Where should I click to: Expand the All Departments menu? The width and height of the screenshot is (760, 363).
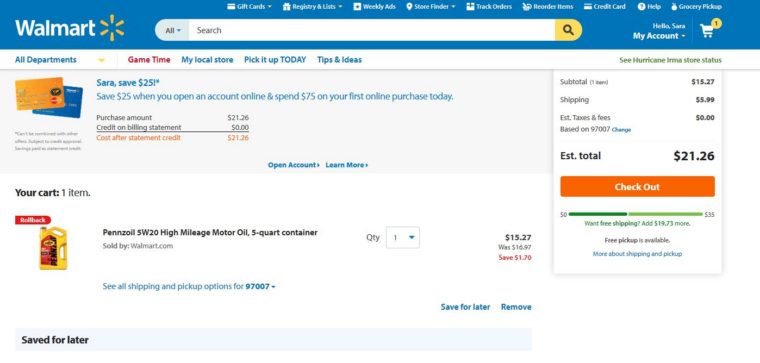60,60
